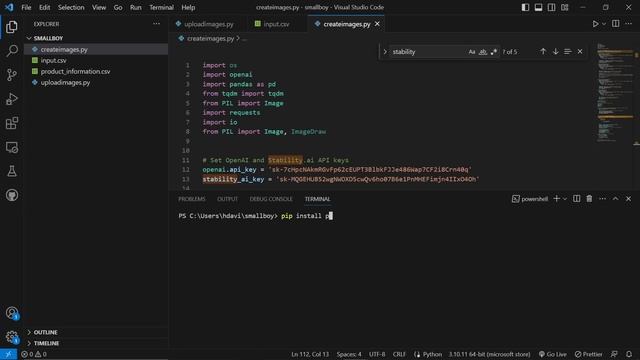
Task: Click the Prettier status bar item
Action: (588, 354)
